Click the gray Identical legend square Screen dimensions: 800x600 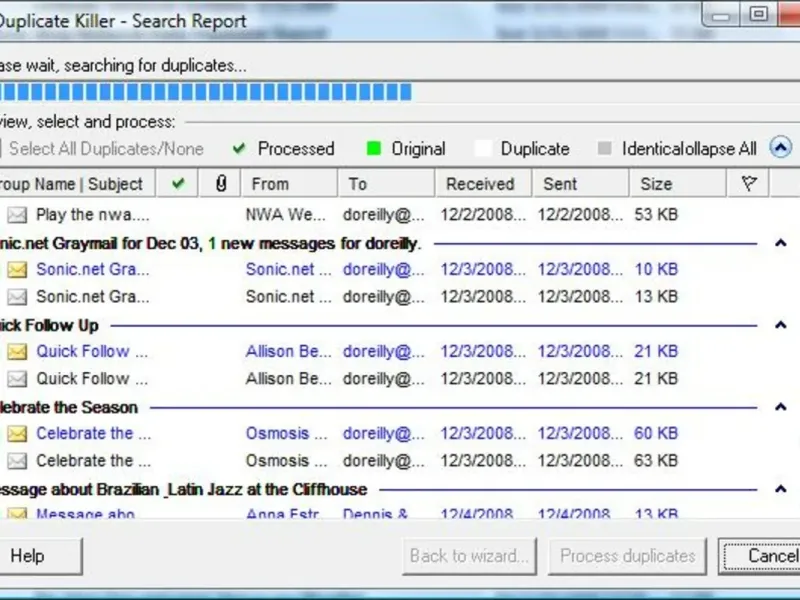coord(604,148)
